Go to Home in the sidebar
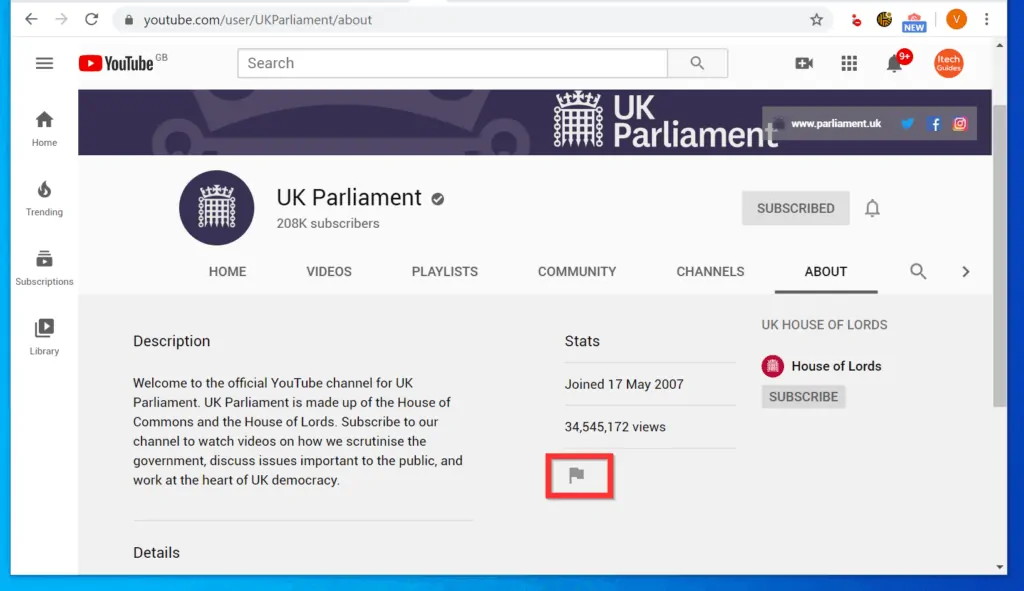The height and width of the screenshot is (591, 1024). click(x=44, y=129)
